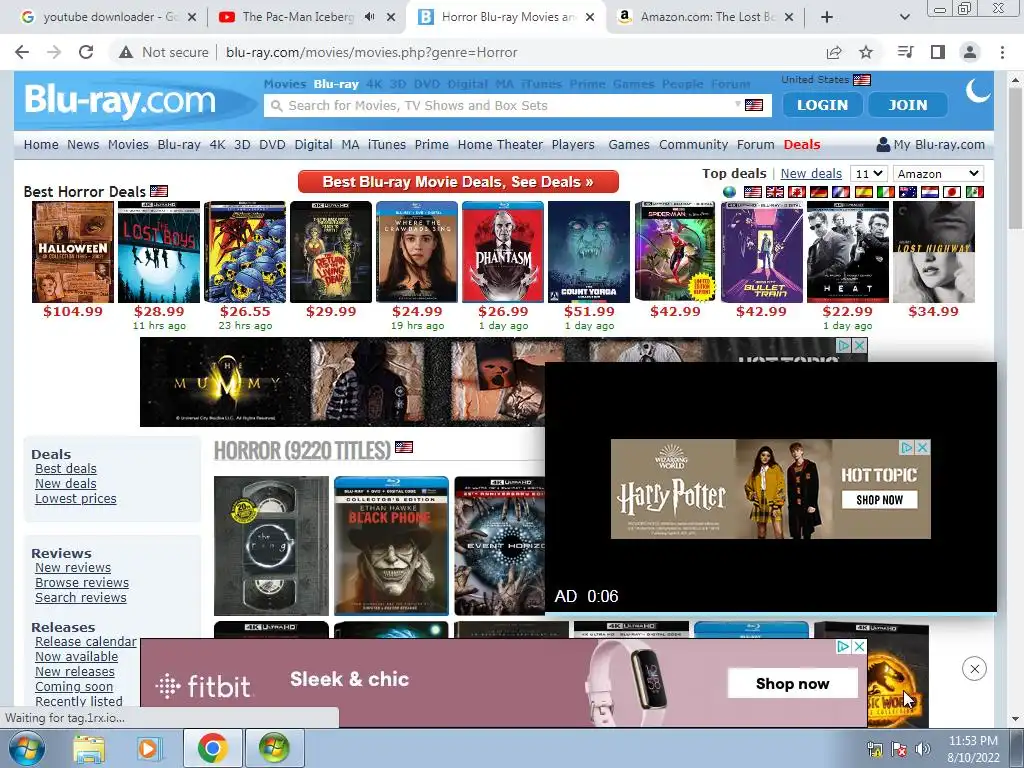The image size is (1024, 768).
Task: Open a new browser tab
Action: point(827,17)
